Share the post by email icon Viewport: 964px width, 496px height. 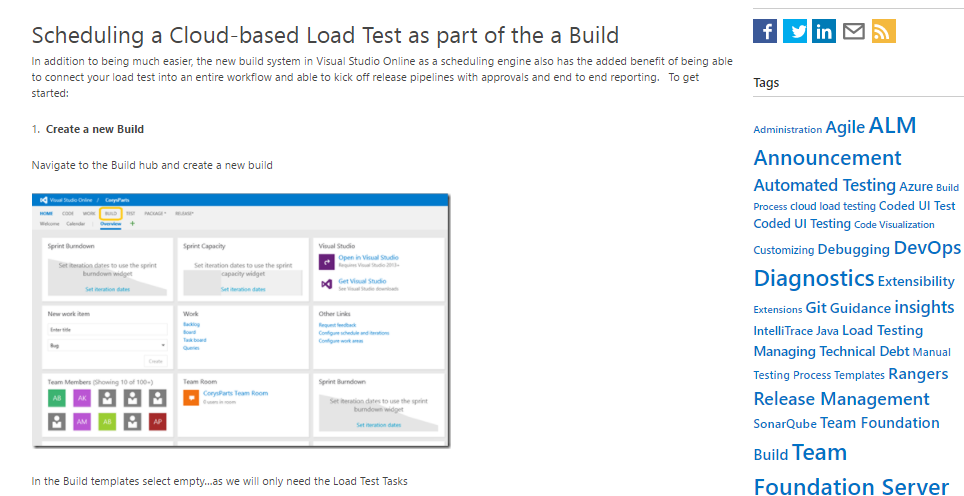tap(853, 31)
